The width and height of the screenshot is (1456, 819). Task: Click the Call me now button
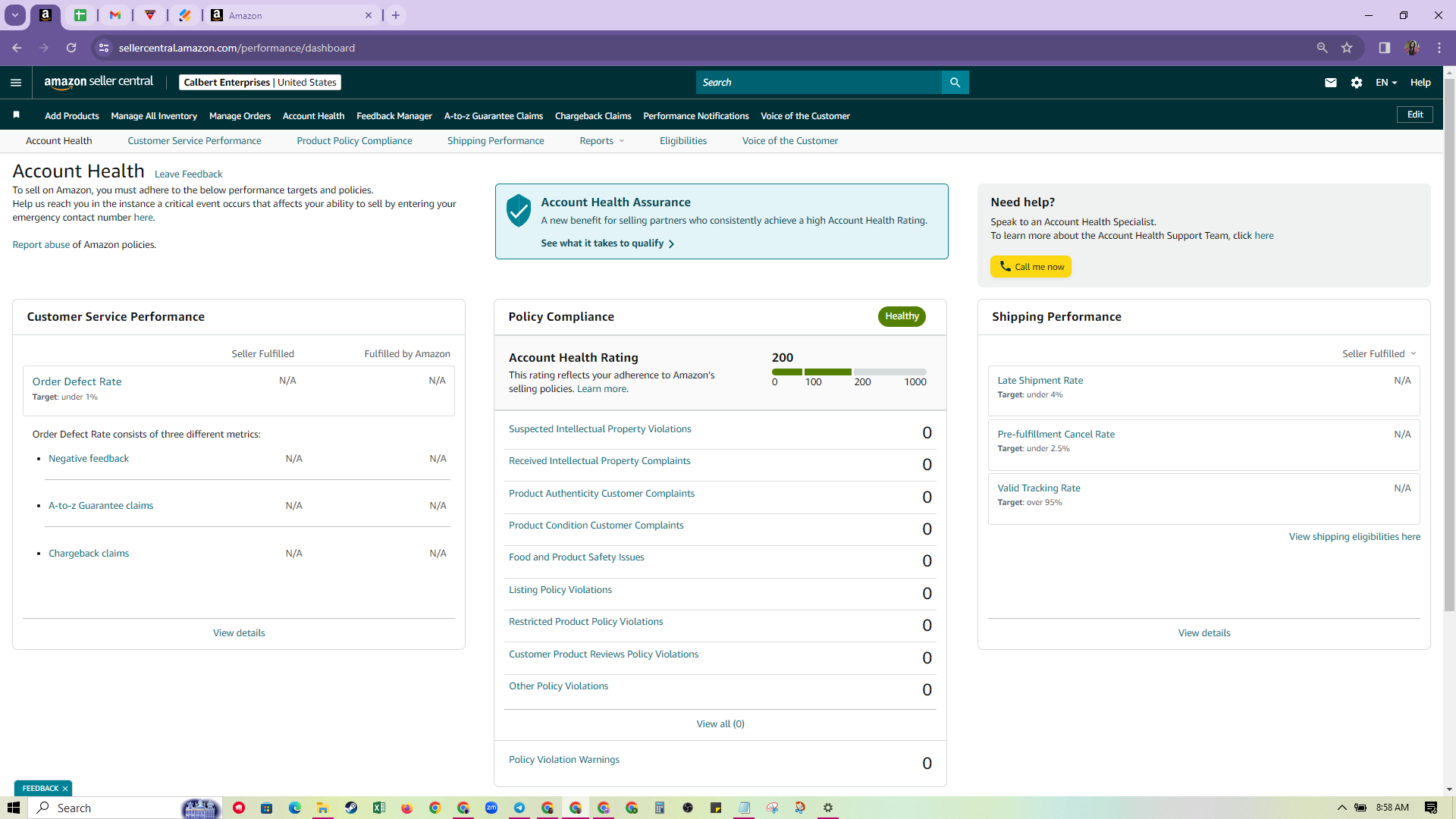[1031, 267]
